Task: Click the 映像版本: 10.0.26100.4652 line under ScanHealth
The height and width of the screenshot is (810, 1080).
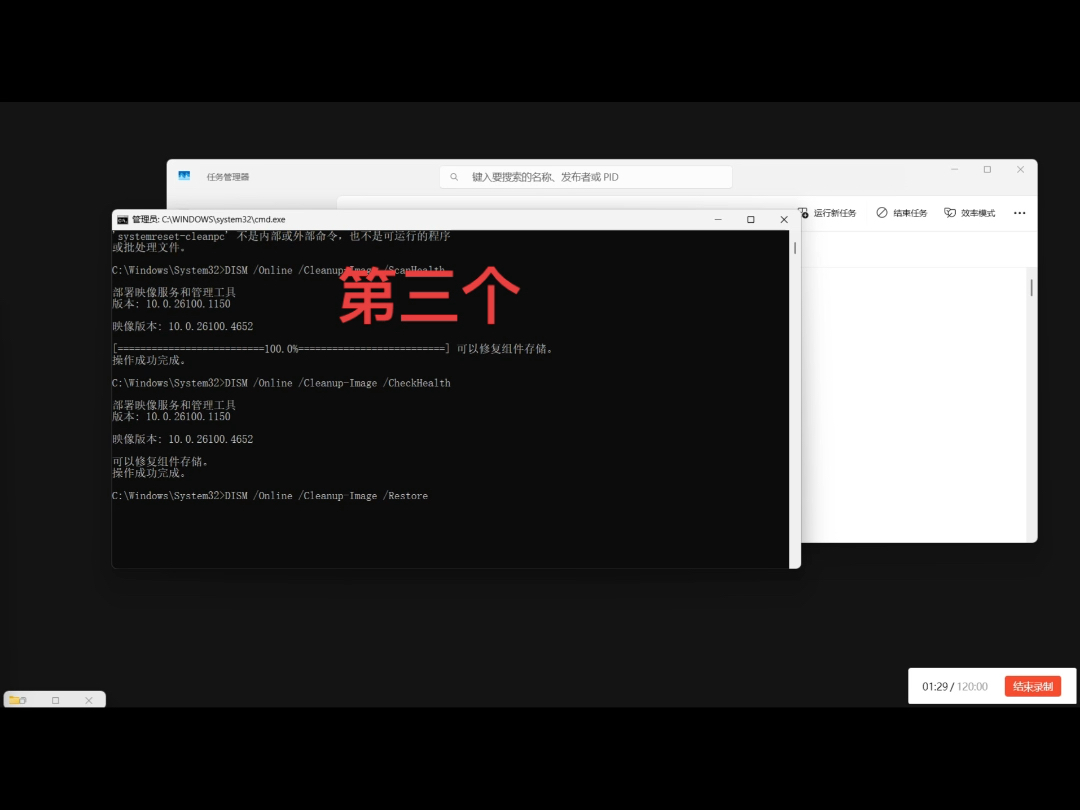Action: [183, 326]
